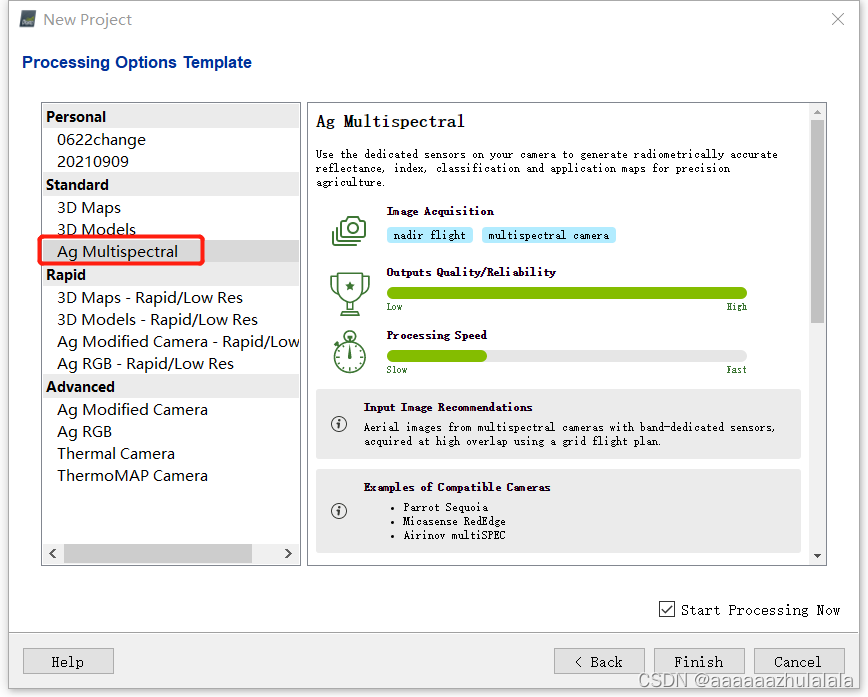Screen dimensions: 868x697
Task: Toggle the Start Processing Now checkbox
Action: (667, 609)
